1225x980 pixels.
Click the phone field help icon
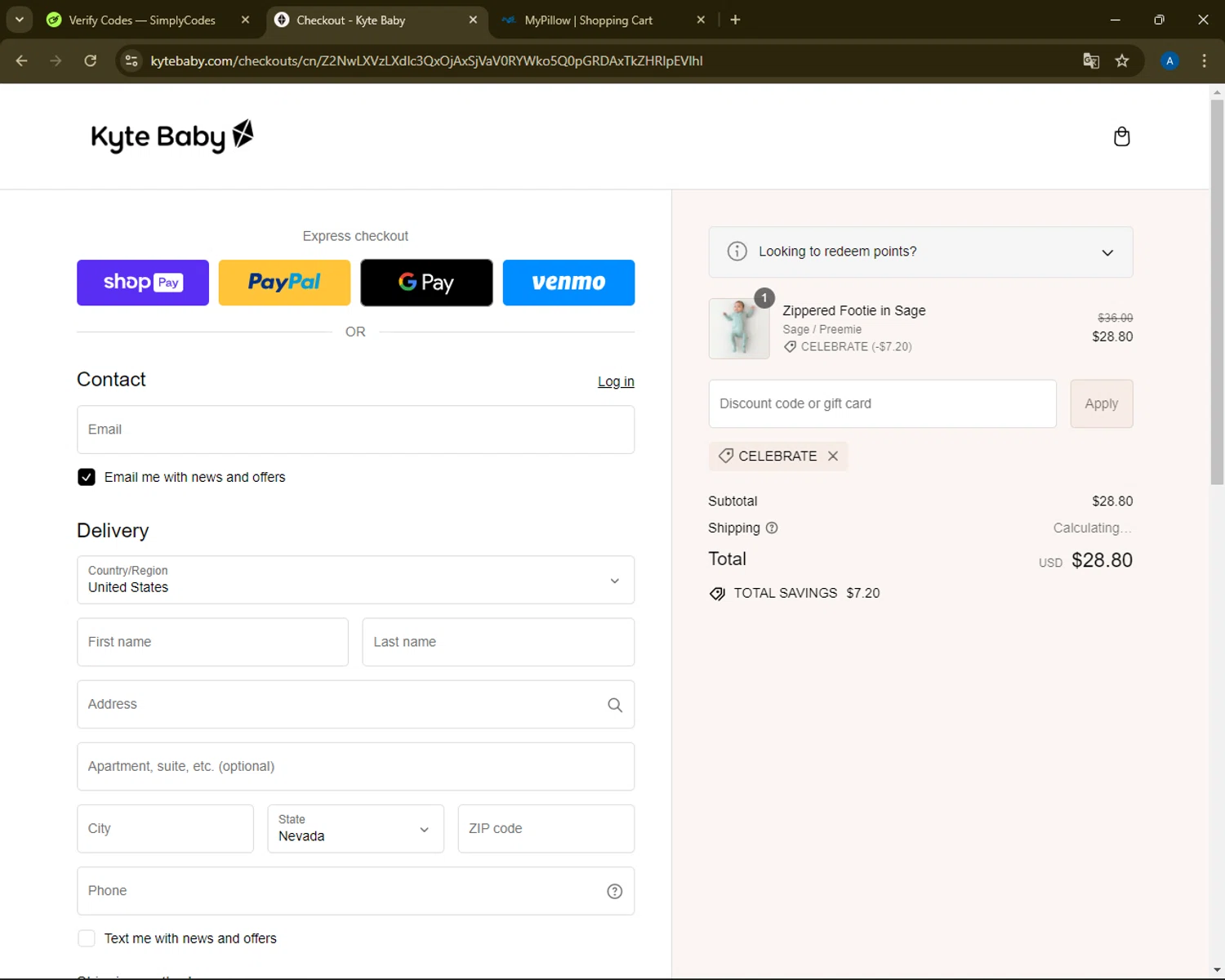point(615,891)
